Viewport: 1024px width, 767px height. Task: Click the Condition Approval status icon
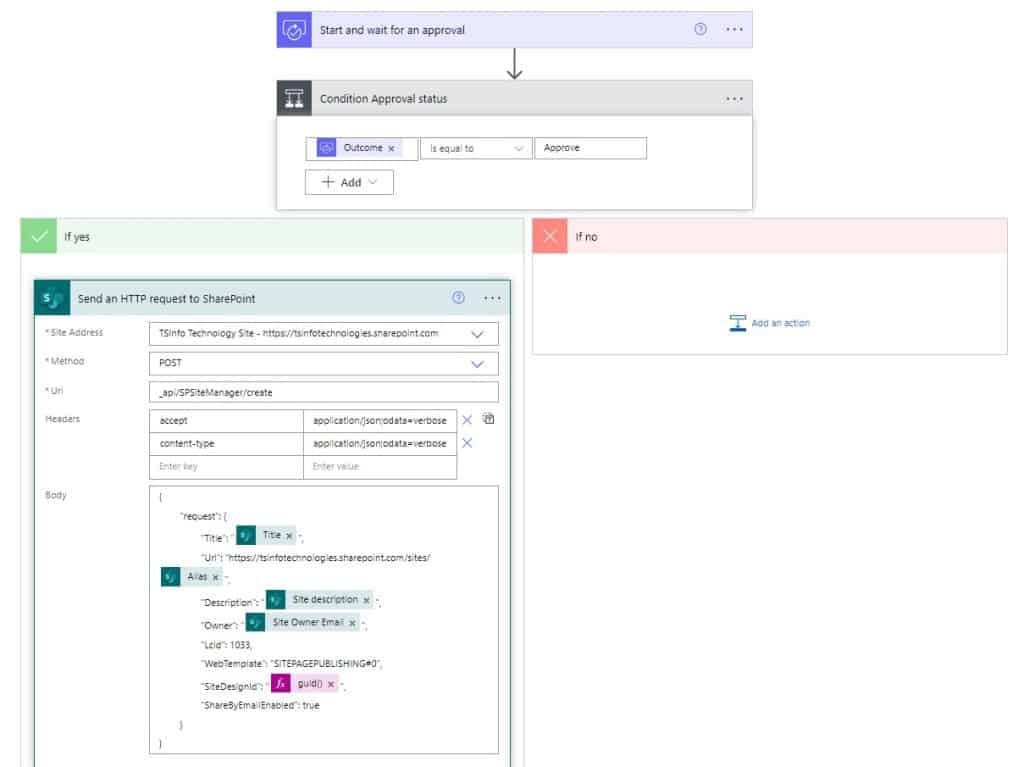[294, 99]
